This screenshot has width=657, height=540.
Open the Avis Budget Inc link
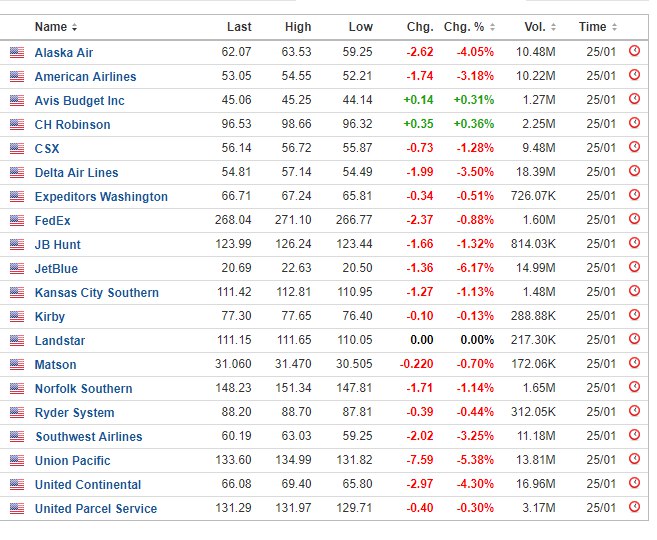pos(80,101)
